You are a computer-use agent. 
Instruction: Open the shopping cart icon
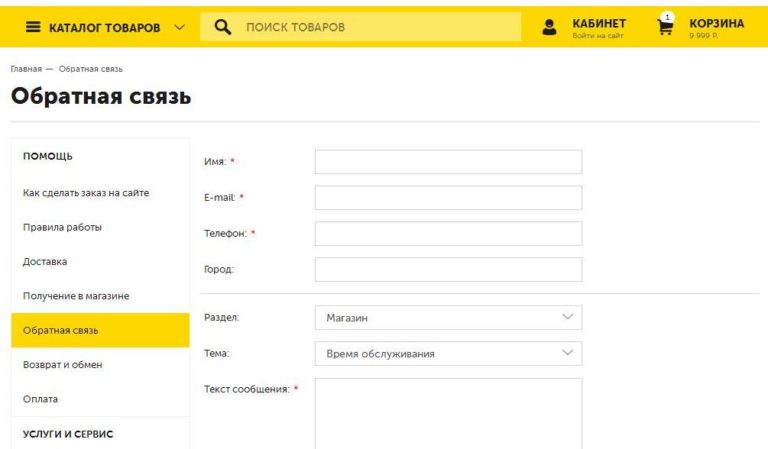click(665, 27)
